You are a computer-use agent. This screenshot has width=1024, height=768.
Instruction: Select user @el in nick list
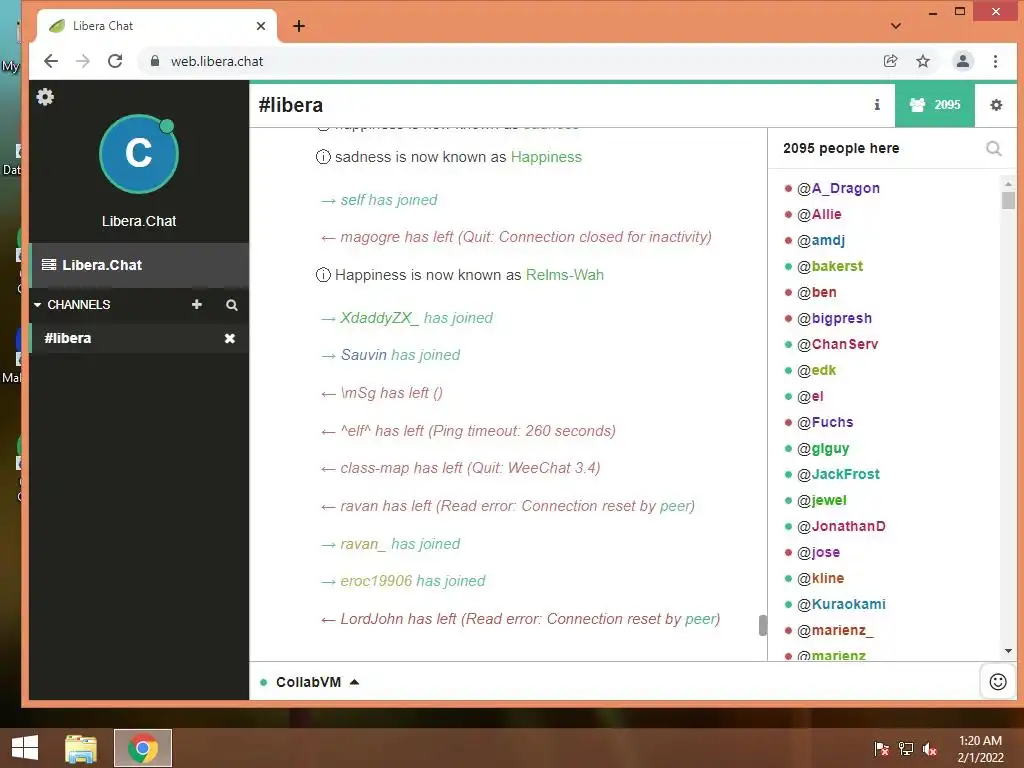coord(810,396)
